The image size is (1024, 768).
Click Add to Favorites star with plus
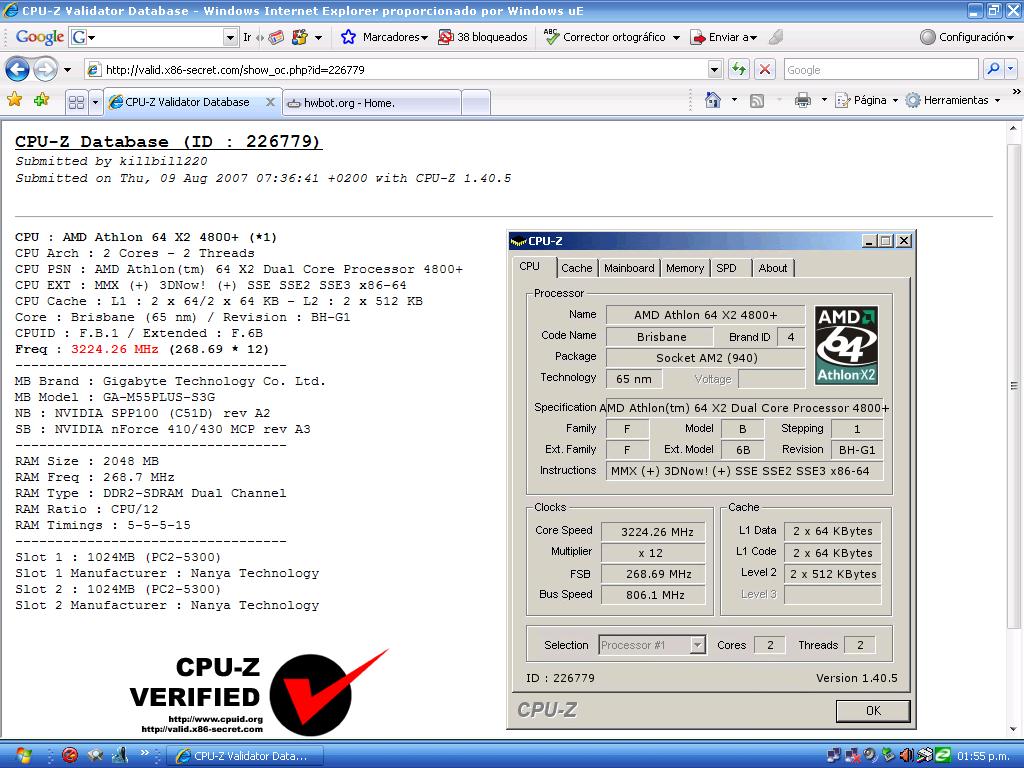click(41, 100)
